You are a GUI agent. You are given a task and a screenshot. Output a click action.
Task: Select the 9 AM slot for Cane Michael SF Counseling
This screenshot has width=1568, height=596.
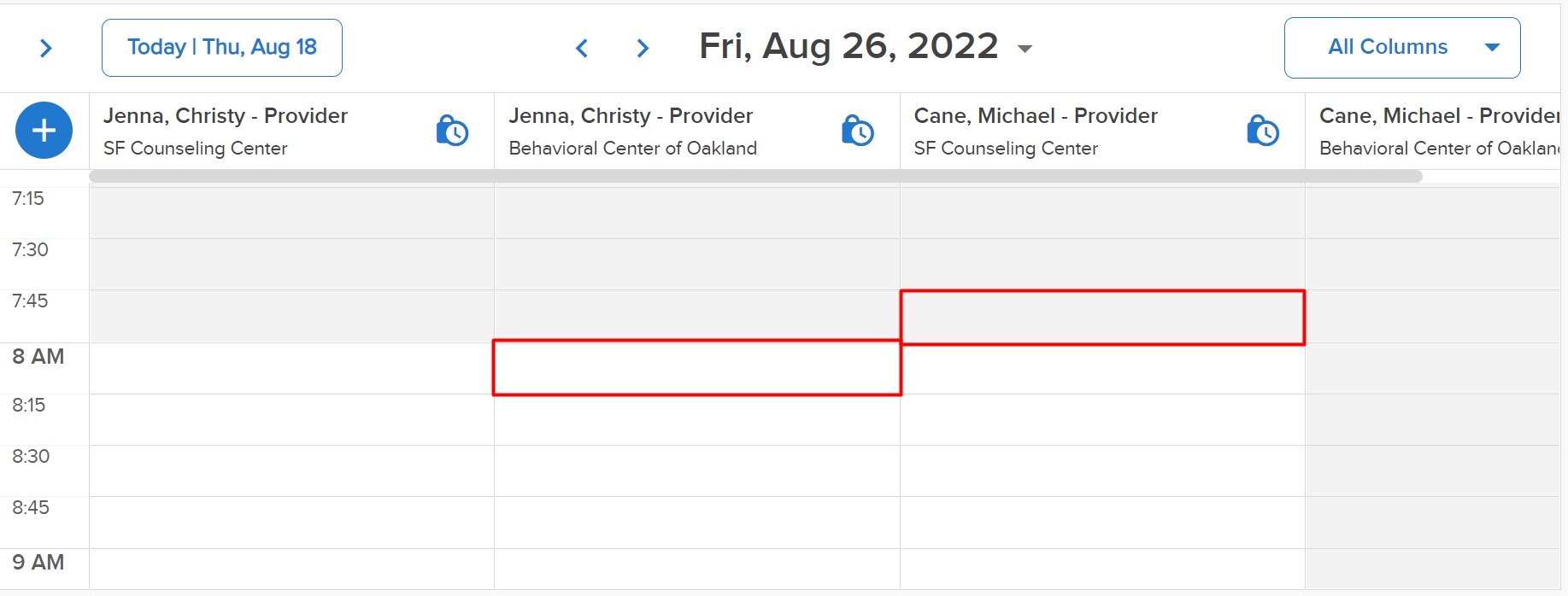coord(1102,569)
